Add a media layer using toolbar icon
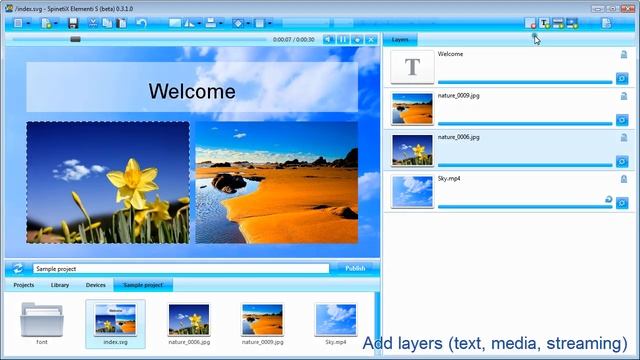This screenshot has height=360, width=640. [558, 23]
